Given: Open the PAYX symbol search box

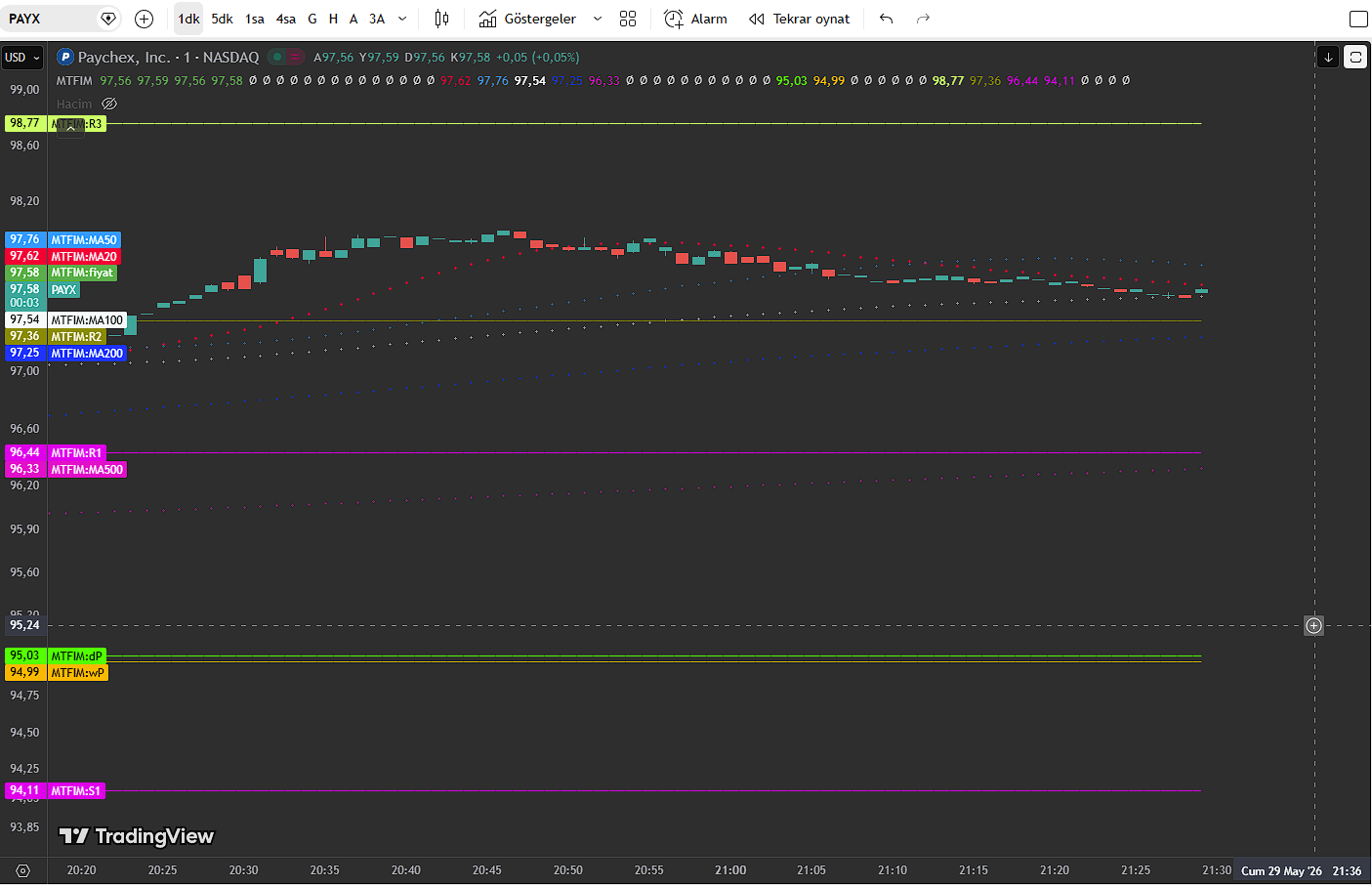Looking at the screenshot, I should [62, 19].
